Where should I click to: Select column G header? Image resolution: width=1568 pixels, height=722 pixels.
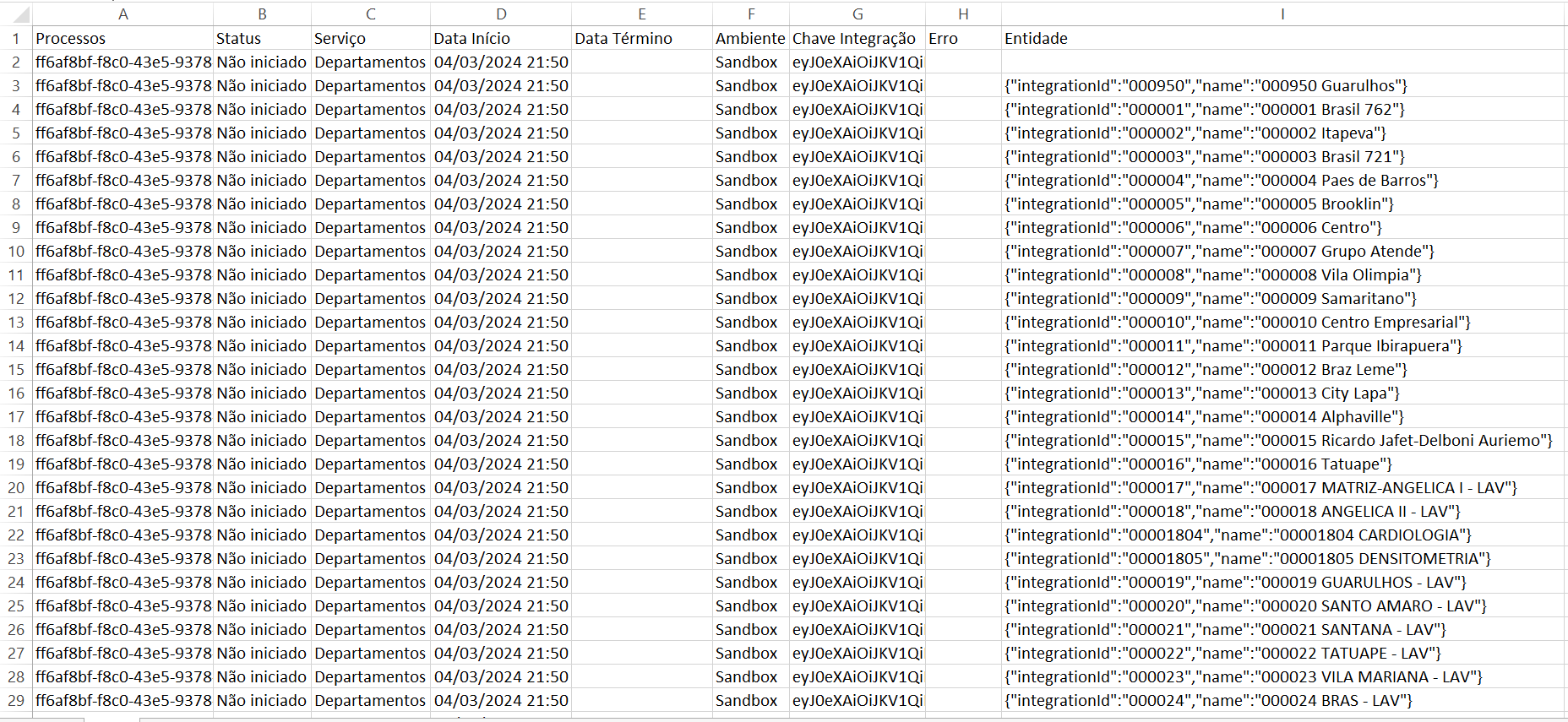pyautogui.click(x=857, y=14)
